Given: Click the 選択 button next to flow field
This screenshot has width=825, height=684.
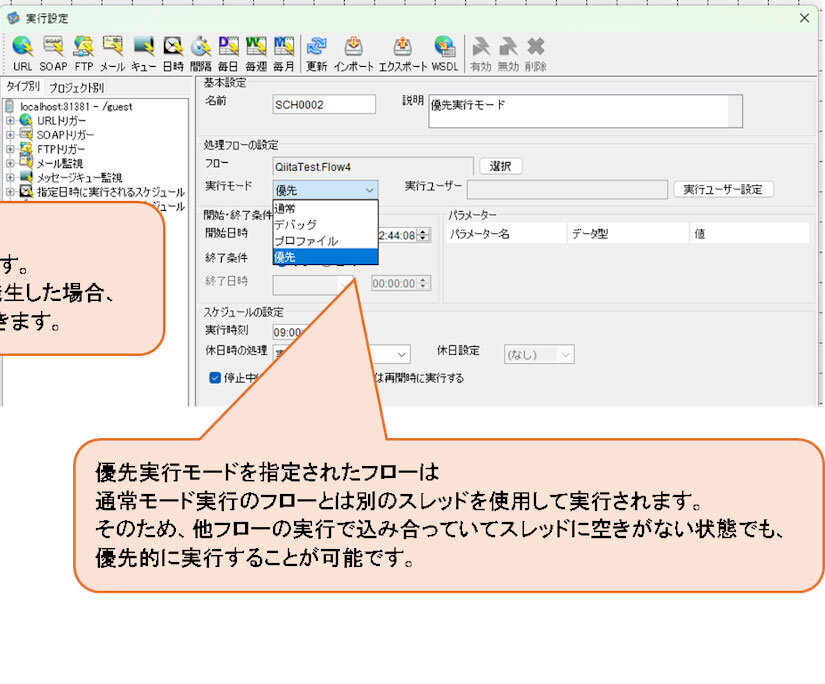Looking at the screenshot, I should (x=500, y=165).
